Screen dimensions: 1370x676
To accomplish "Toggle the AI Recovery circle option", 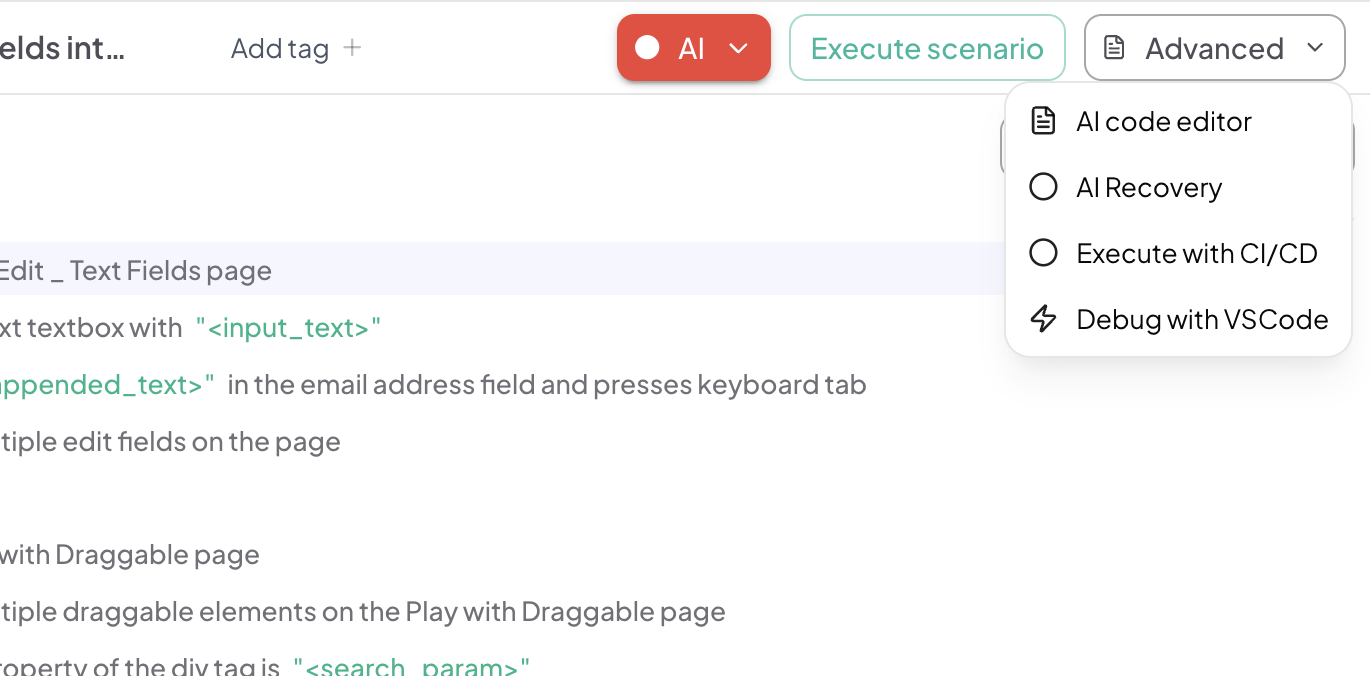I will click(x=1043, y=187).
